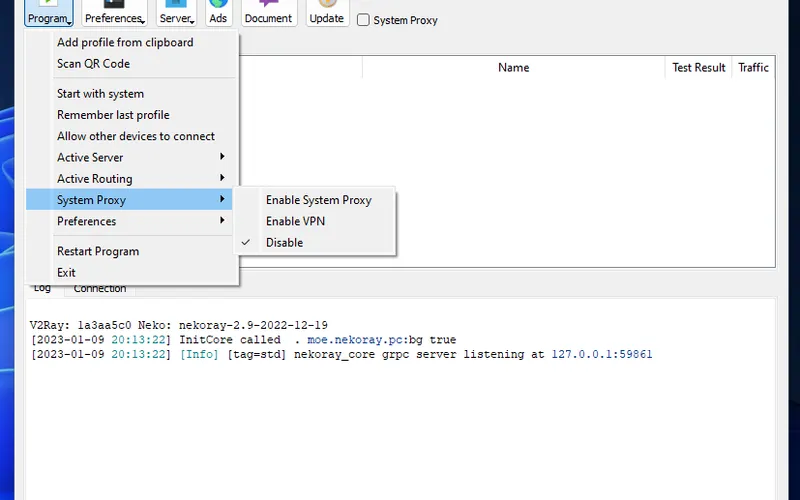Click the Update toolbar icon
The image size is (800, 500).
coord(326,13)
